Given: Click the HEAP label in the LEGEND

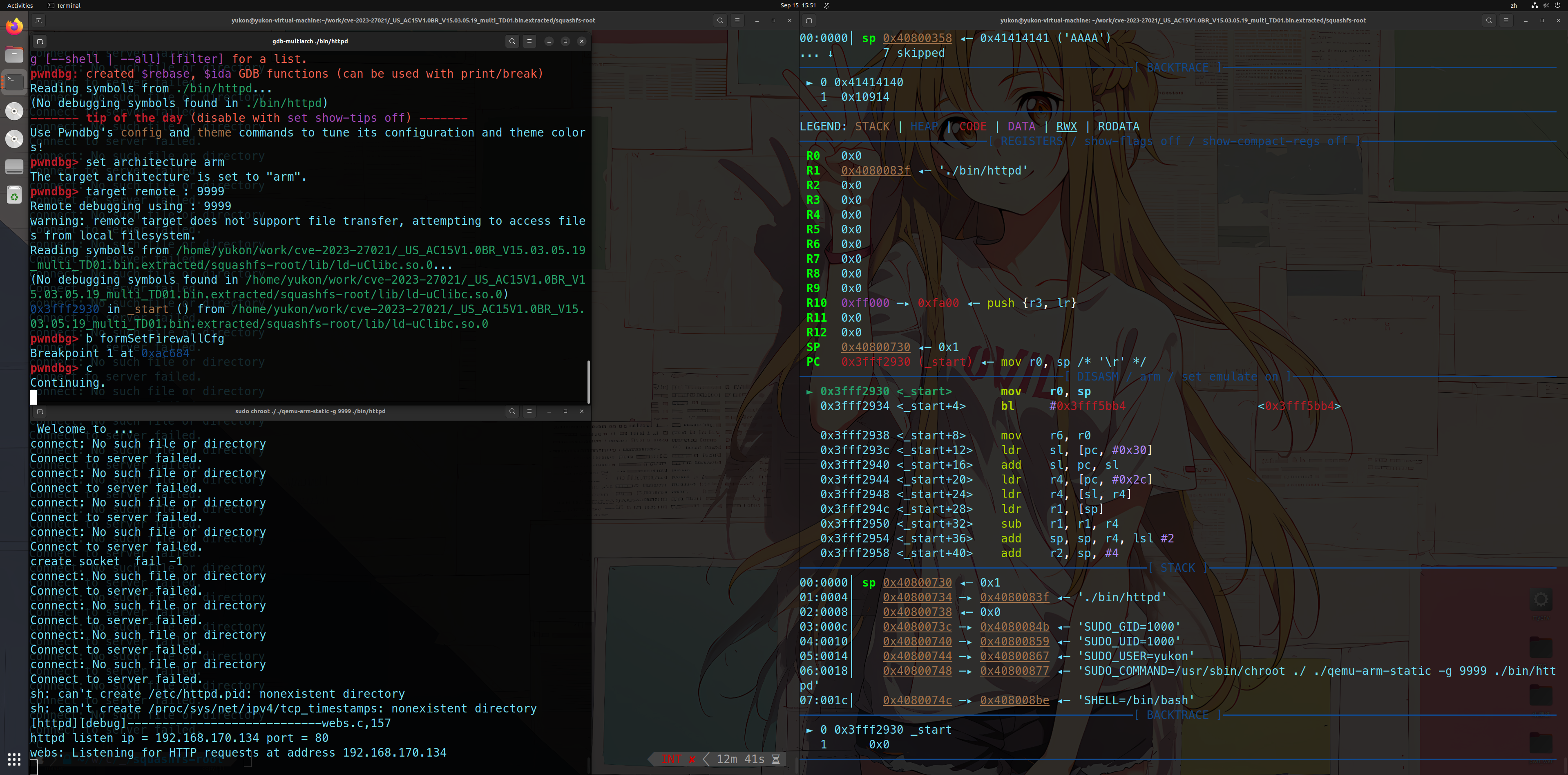Looking at the screenshot, I should pos(924,127).
